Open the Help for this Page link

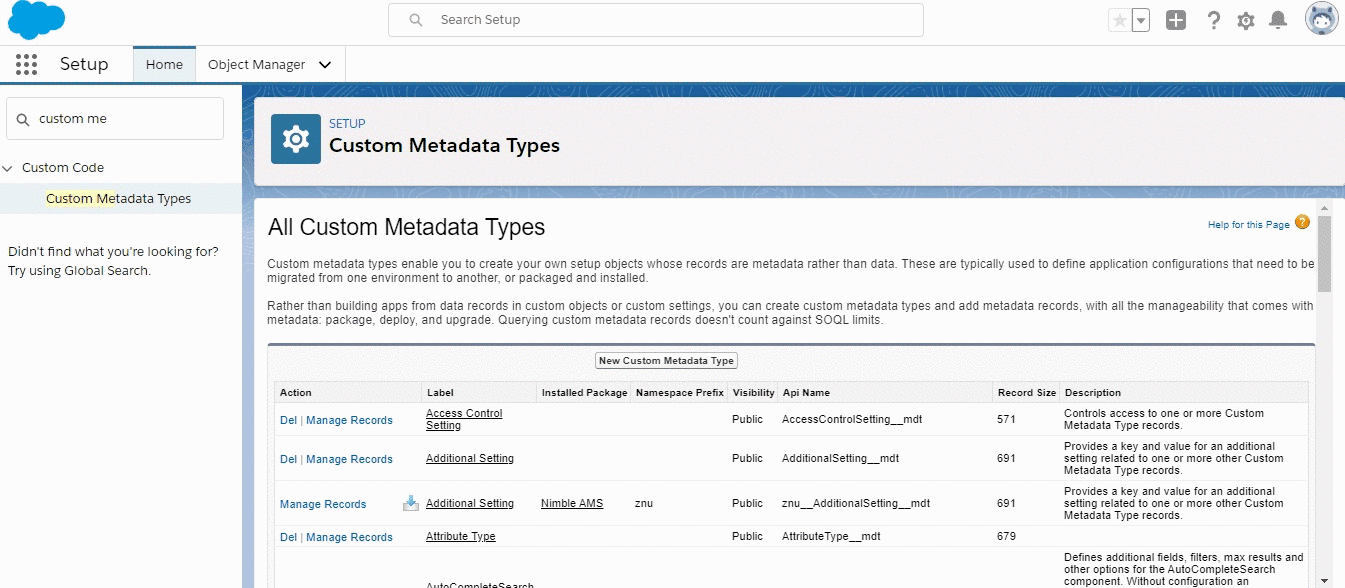coord(1248,225)
